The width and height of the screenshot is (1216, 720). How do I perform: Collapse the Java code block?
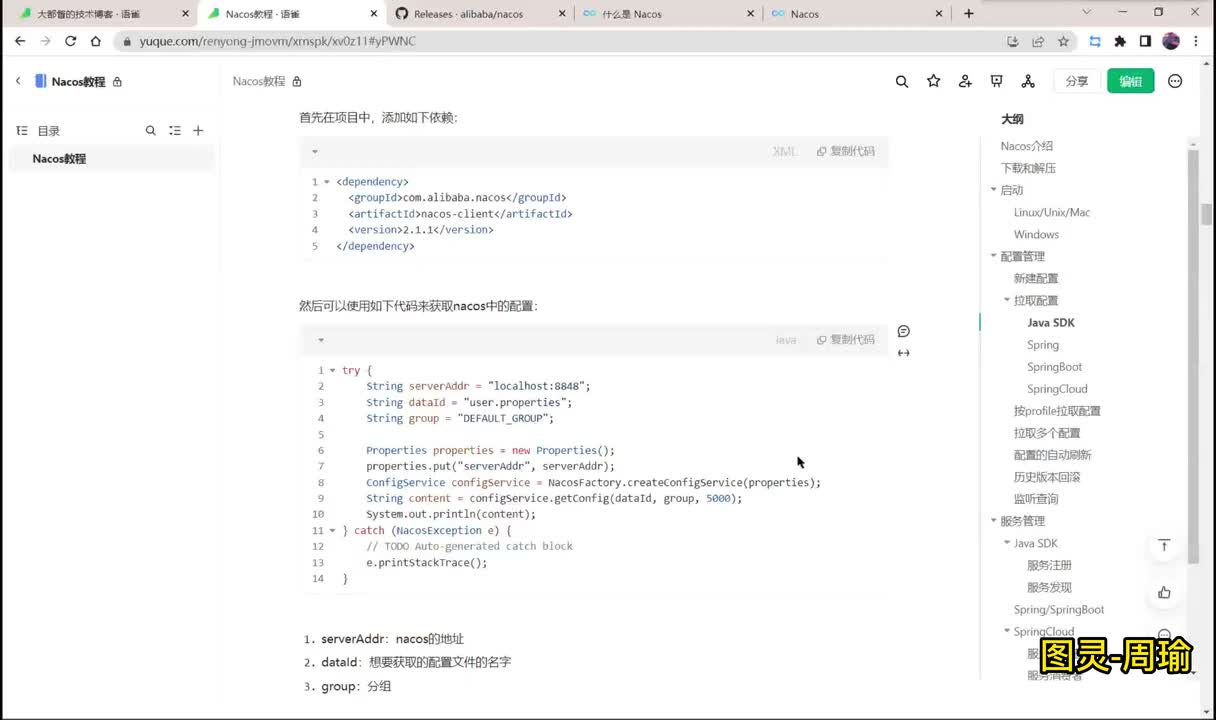(320, 340)
